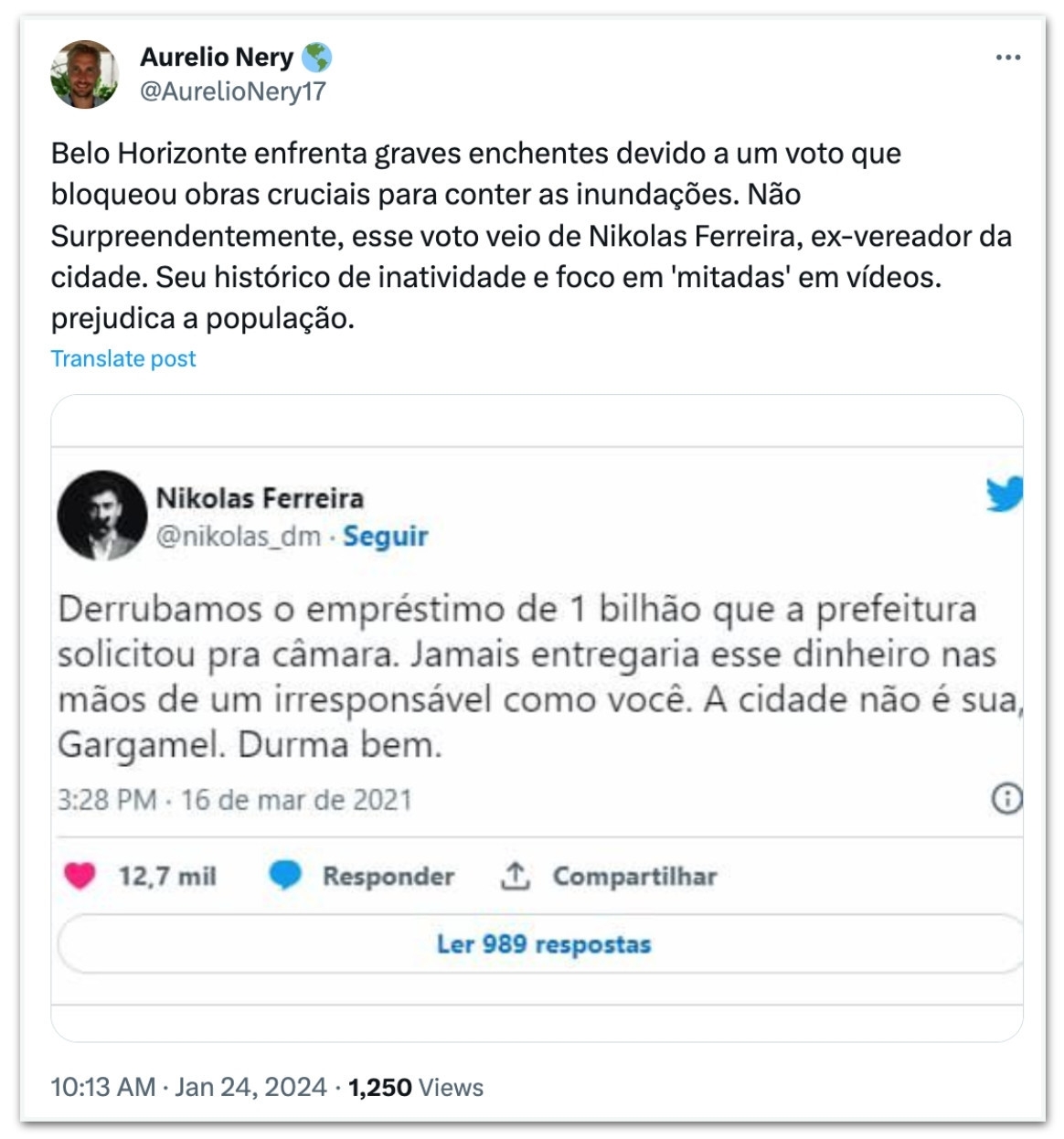The width and height of the screenshot is (1064, 1139).
Task: Click the blue Twitter bird logo
Action: pyautogui.click(x=1004, y=495)
